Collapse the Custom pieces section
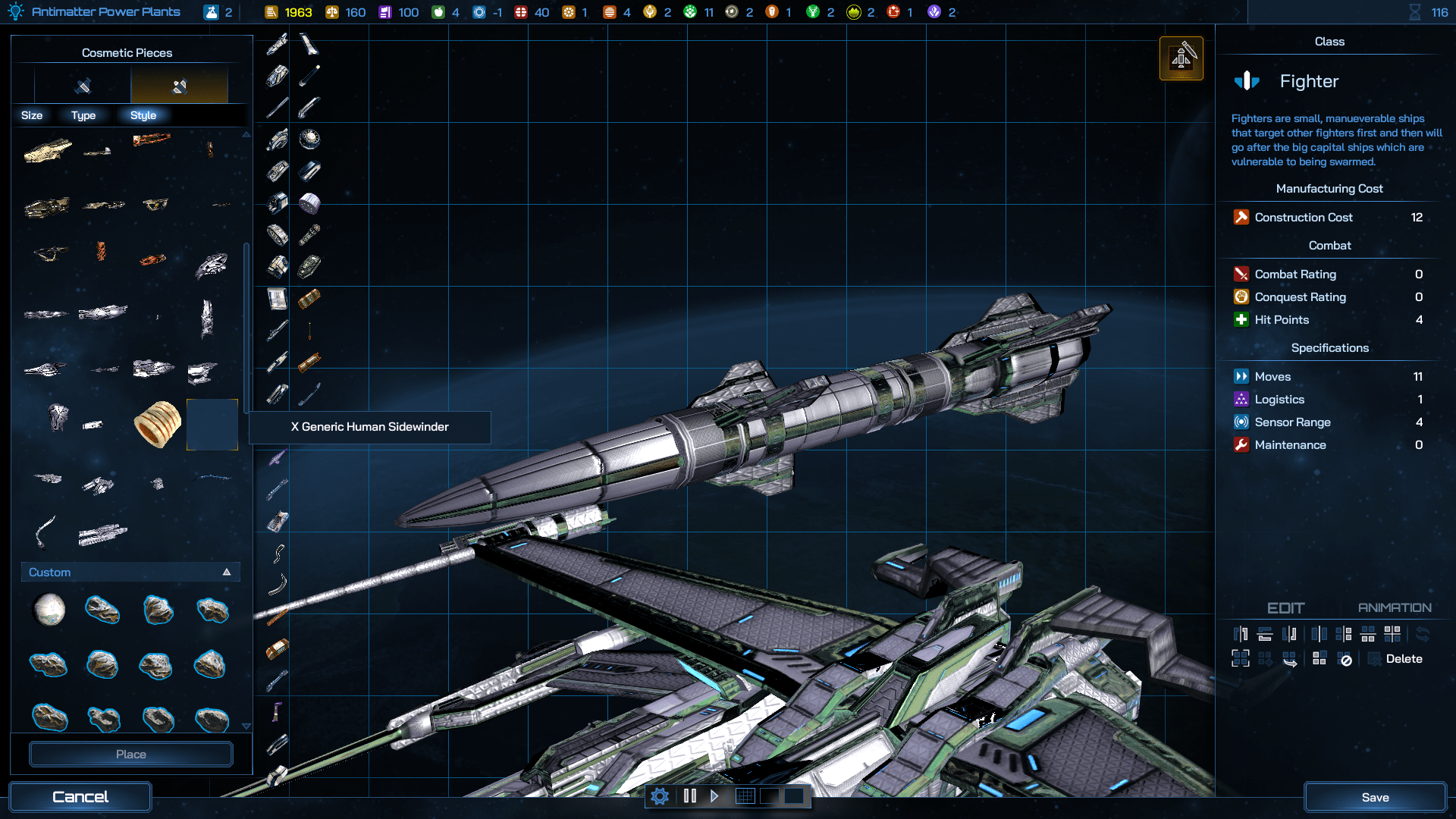This screenshot has width=1456, height=819. click(x=226, y=573)
